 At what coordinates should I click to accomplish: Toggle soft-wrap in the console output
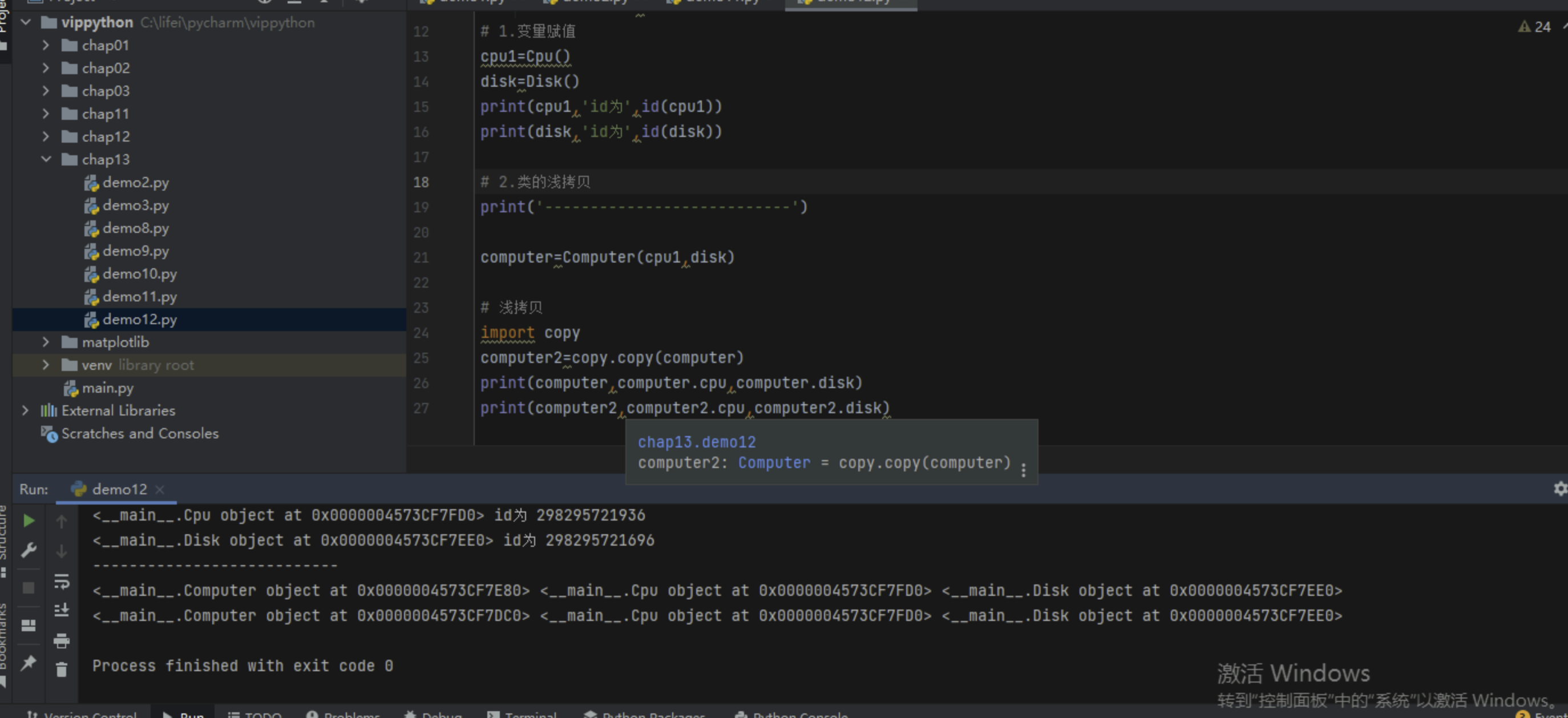(x=62, y=582)
